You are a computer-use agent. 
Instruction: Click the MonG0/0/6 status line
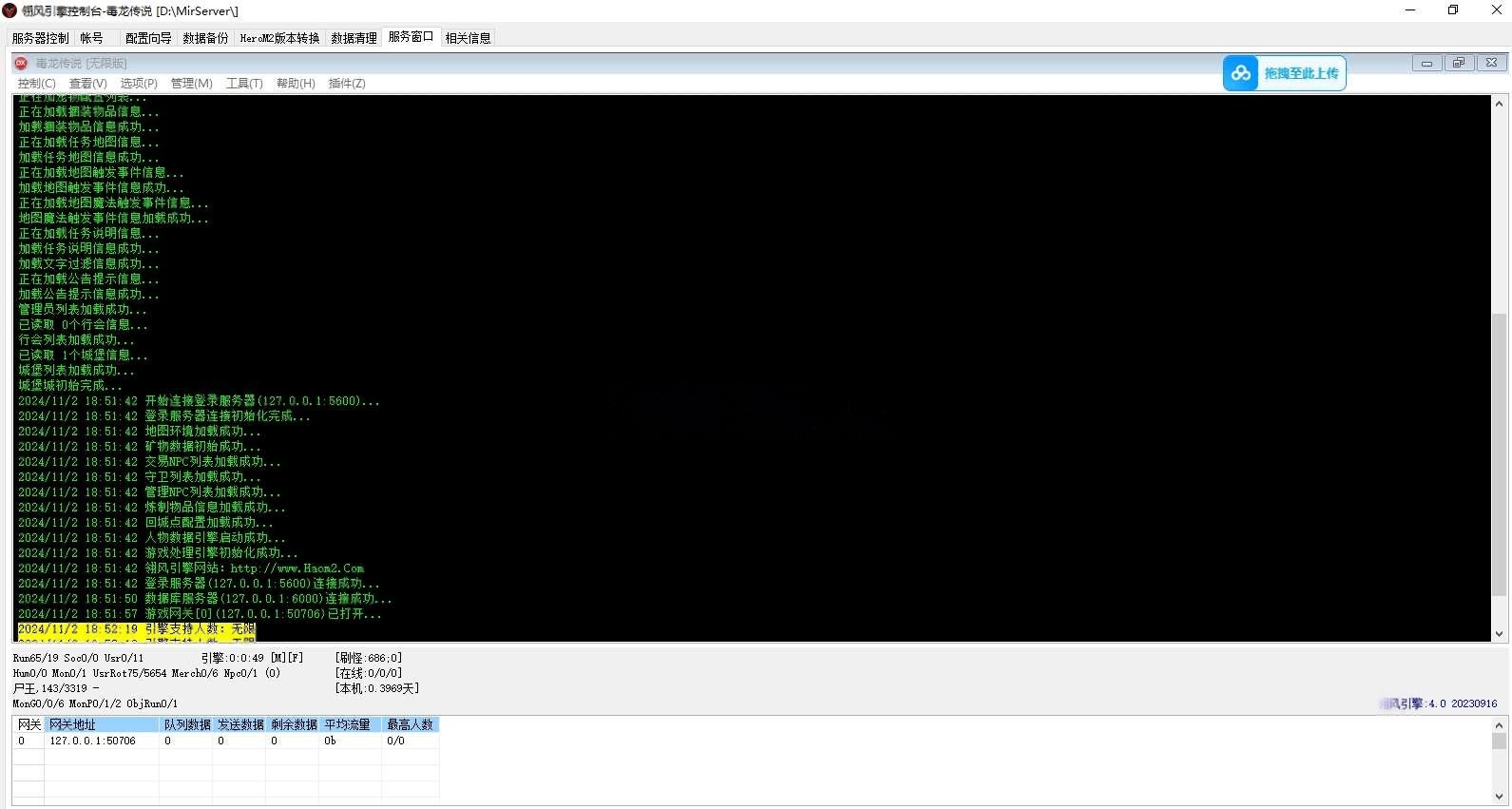(x=95, y=703)
